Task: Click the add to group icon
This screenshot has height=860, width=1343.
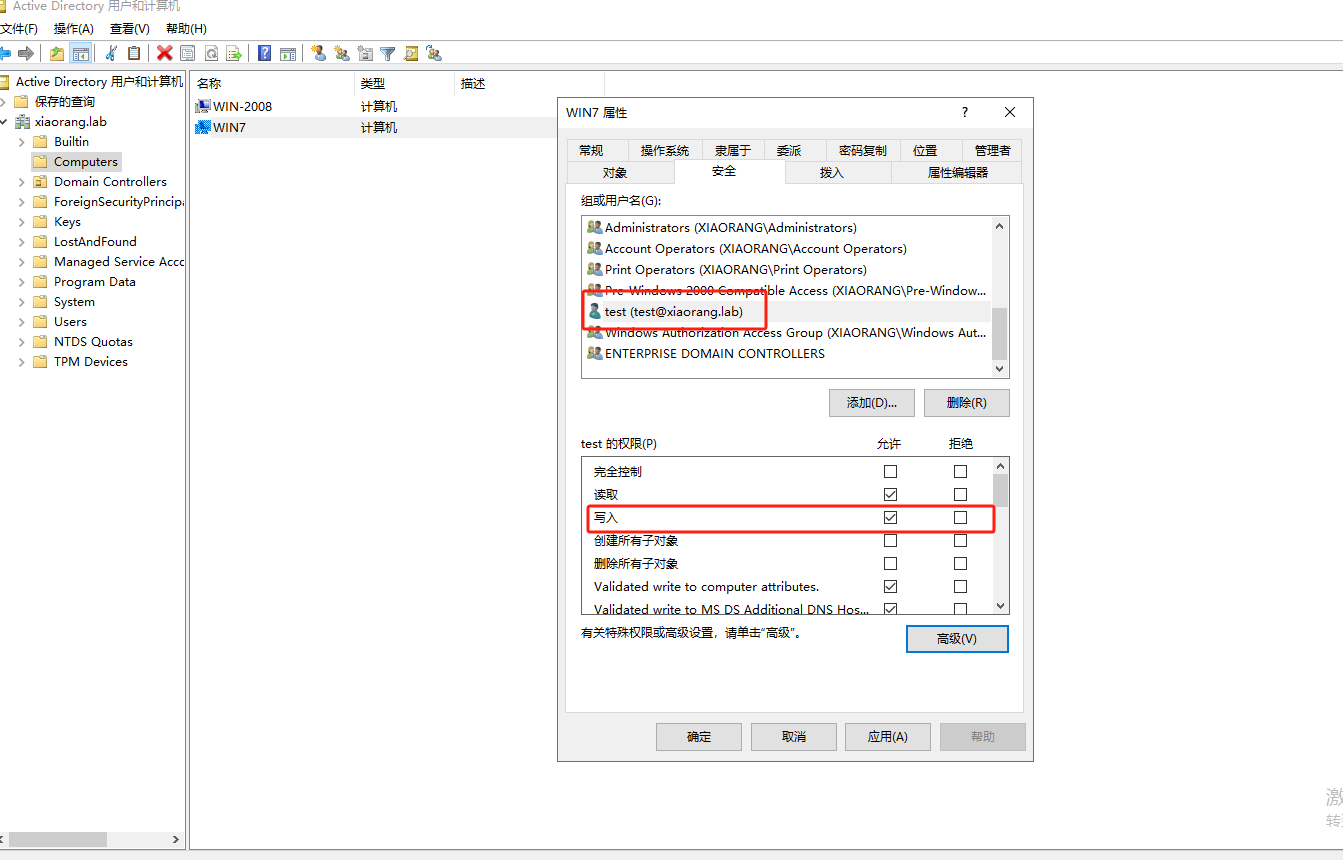Action: click(434, 53)
